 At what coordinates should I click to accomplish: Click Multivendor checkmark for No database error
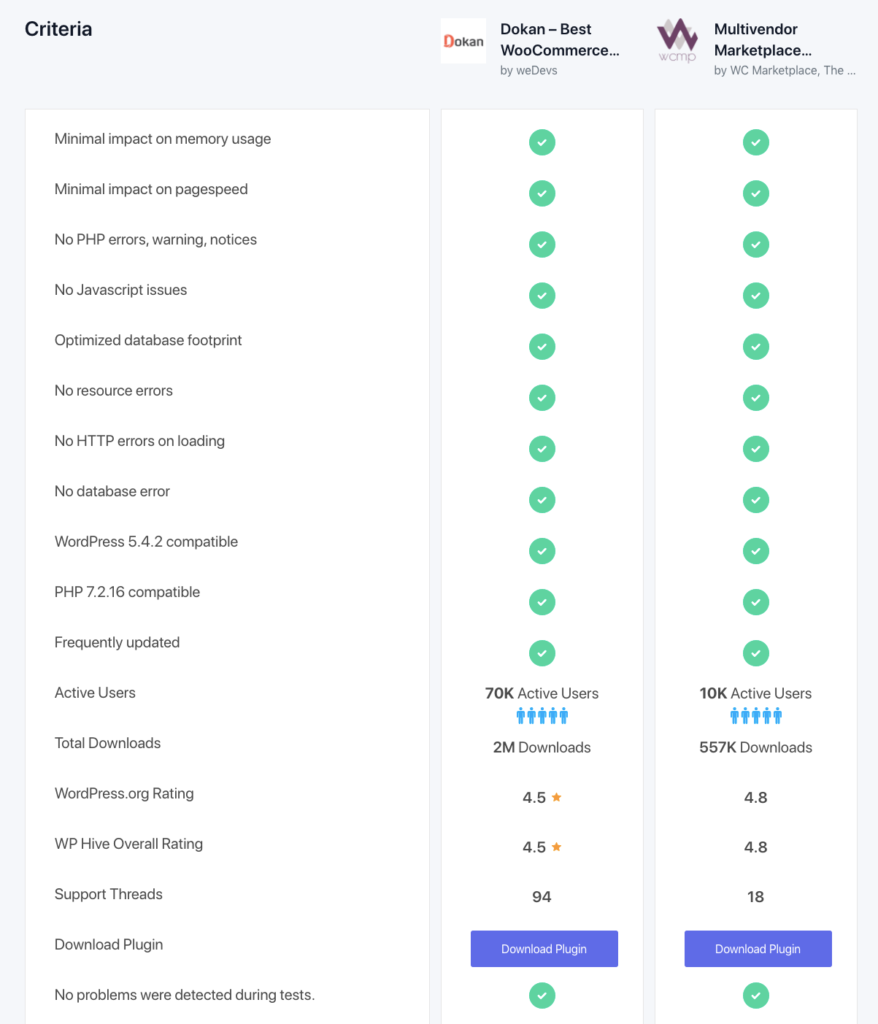756,500
